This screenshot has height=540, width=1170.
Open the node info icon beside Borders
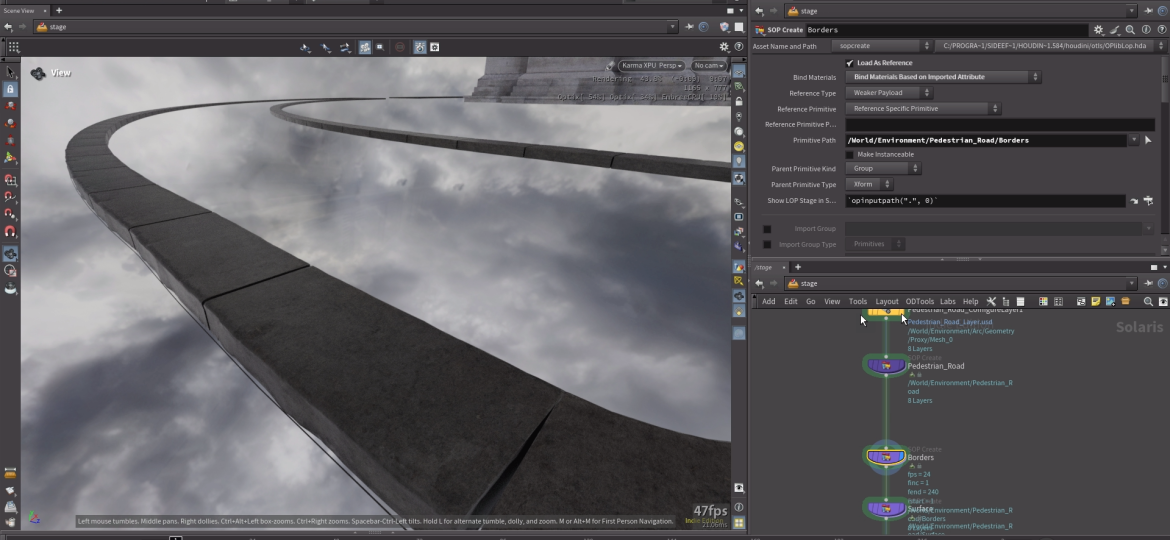coord(1145,30)
